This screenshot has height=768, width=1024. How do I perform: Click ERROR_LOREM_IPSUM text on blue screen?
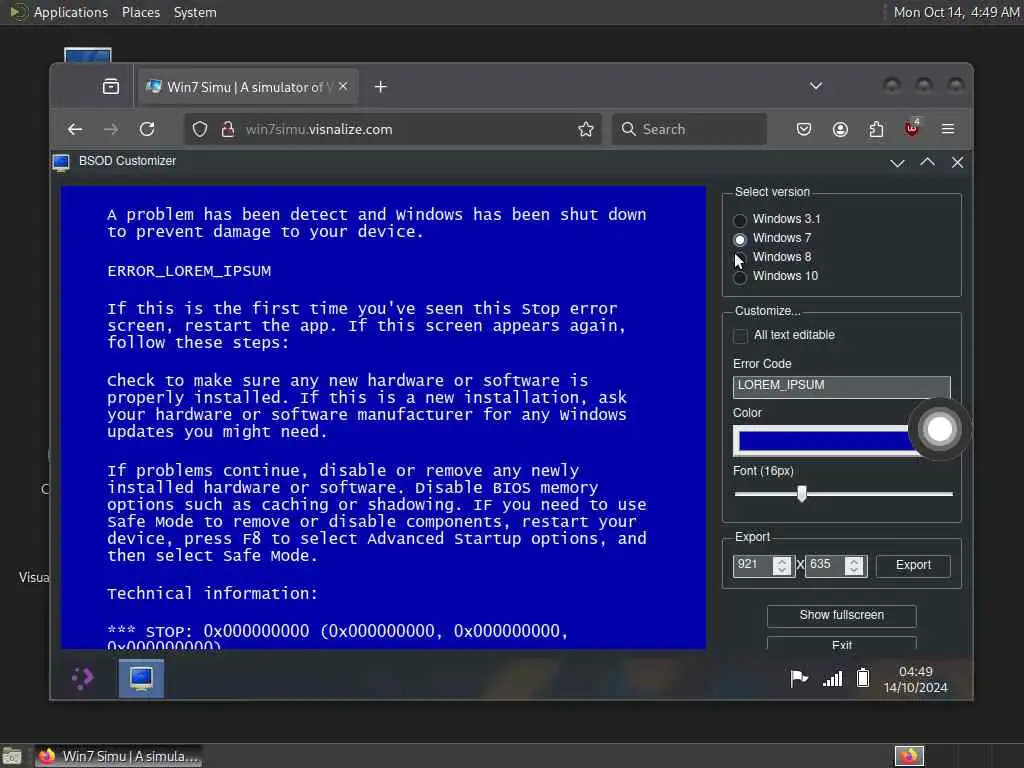click(189, 271)
